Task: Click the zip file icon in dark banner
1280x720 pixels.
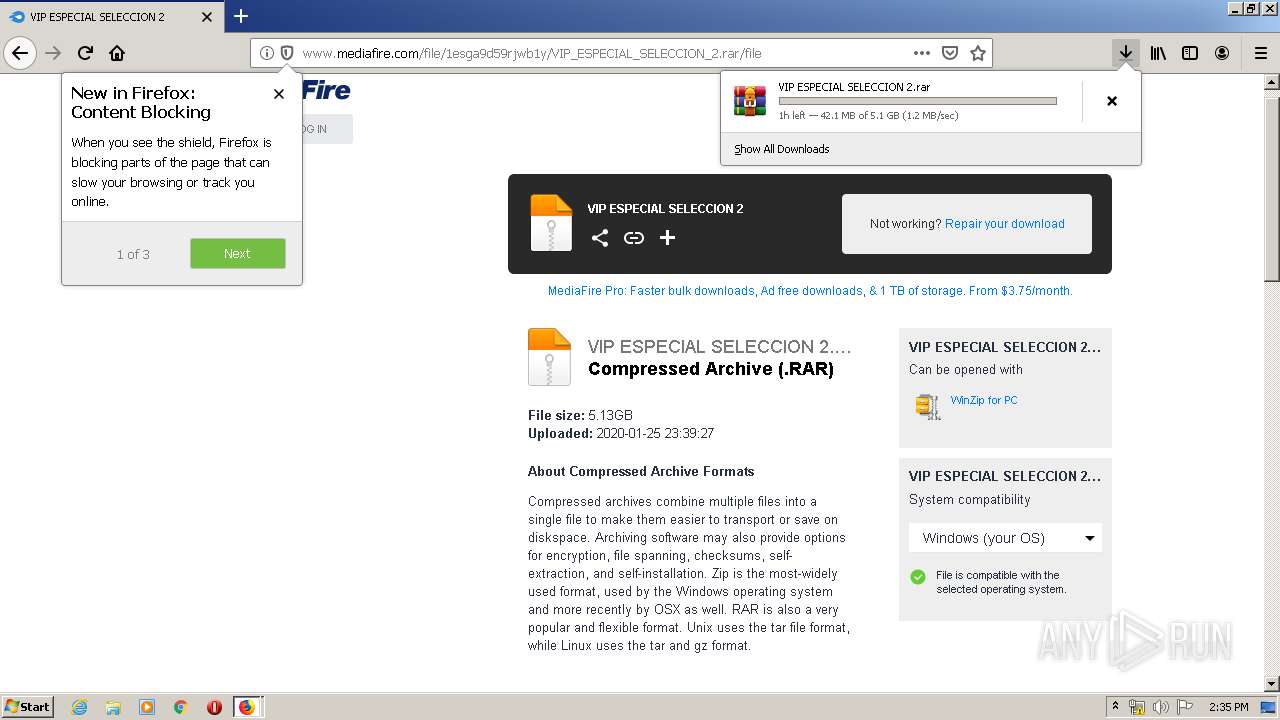Action: (551, 223)
